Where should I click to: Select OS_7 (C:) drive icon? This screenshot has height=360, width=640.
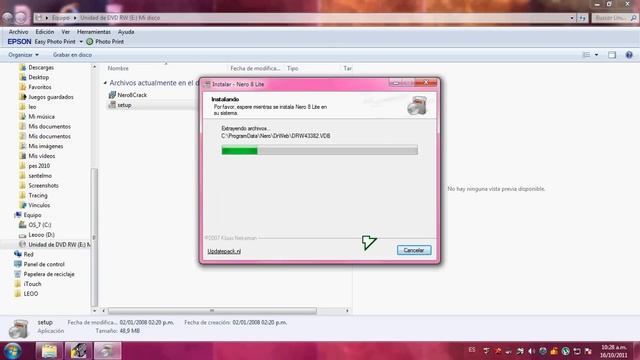point(23,224)
